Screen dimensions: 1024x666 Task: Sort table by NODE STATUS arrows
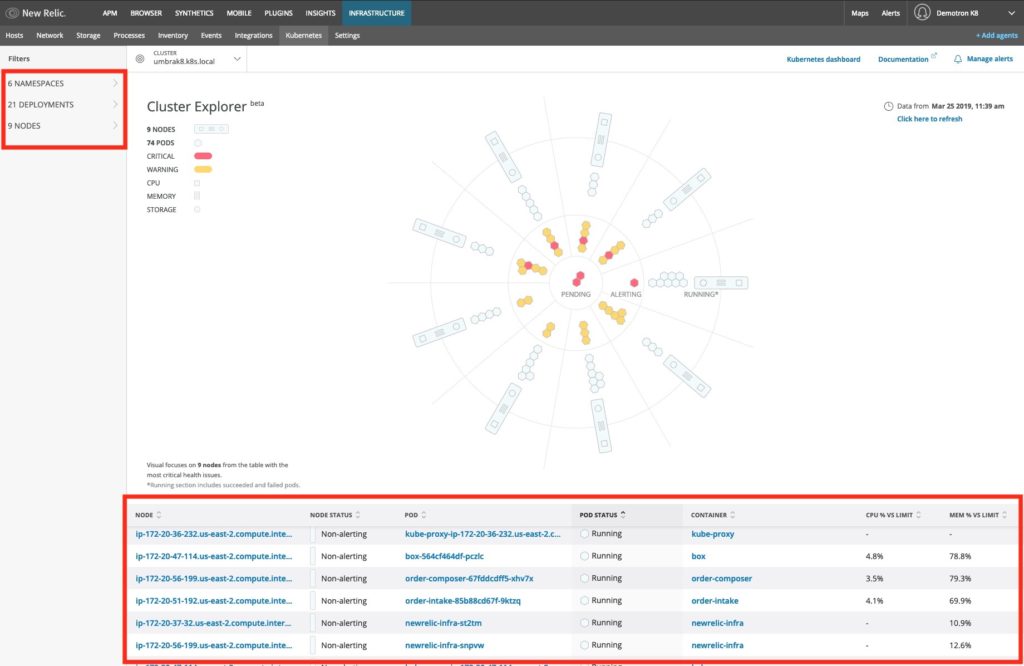tap(358, 515)
